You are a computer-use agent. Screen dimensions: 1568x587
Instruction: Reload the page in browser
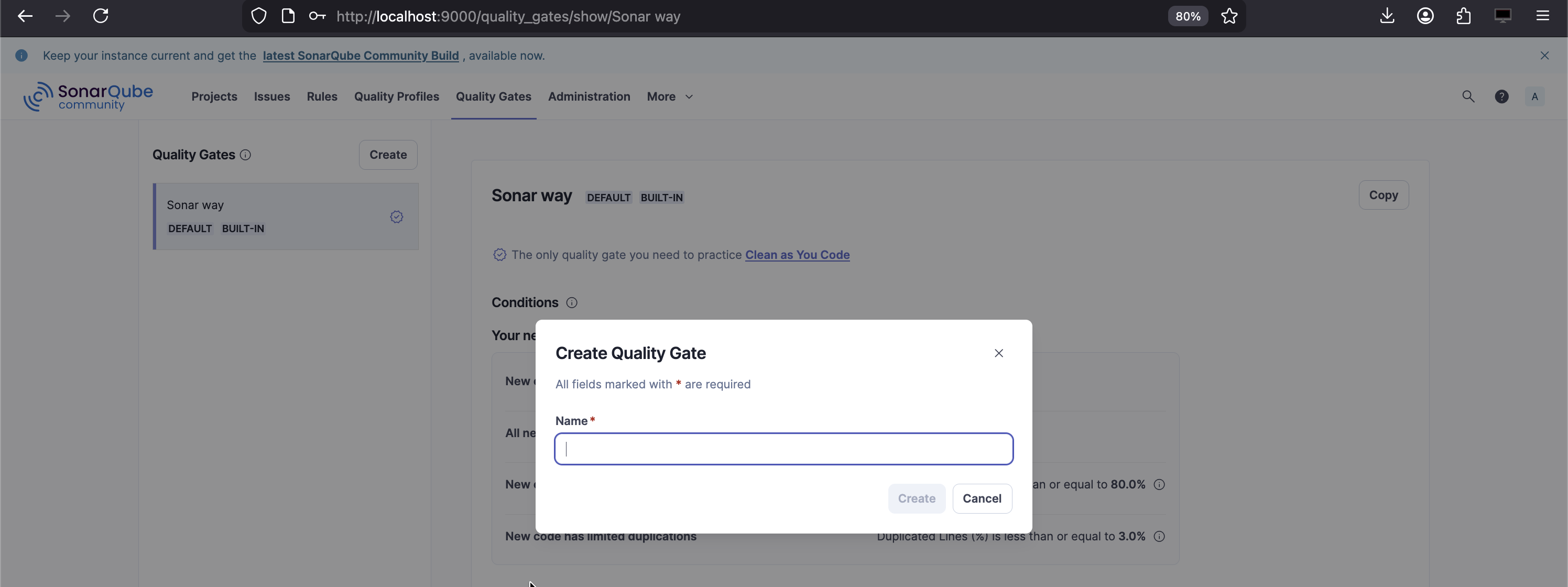[x=101, y=16]
